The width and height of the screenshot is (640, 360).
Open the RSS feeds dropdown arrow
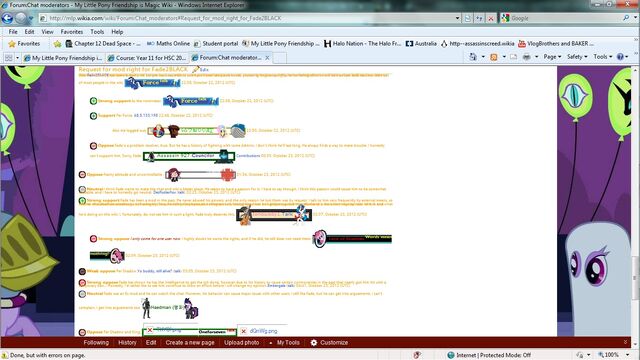504,57
